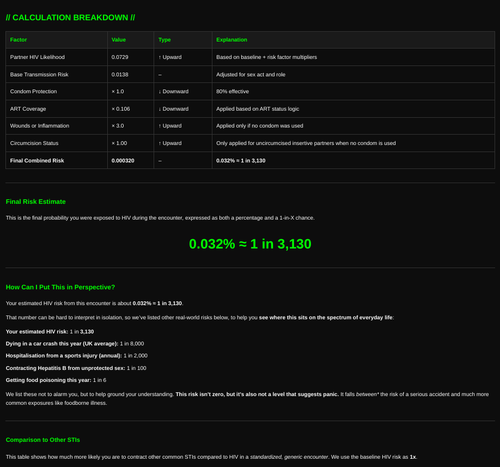This screenshot has width=500, height=467.
Task: Select the Comparison to Other STIs heading
Action: 43,440
